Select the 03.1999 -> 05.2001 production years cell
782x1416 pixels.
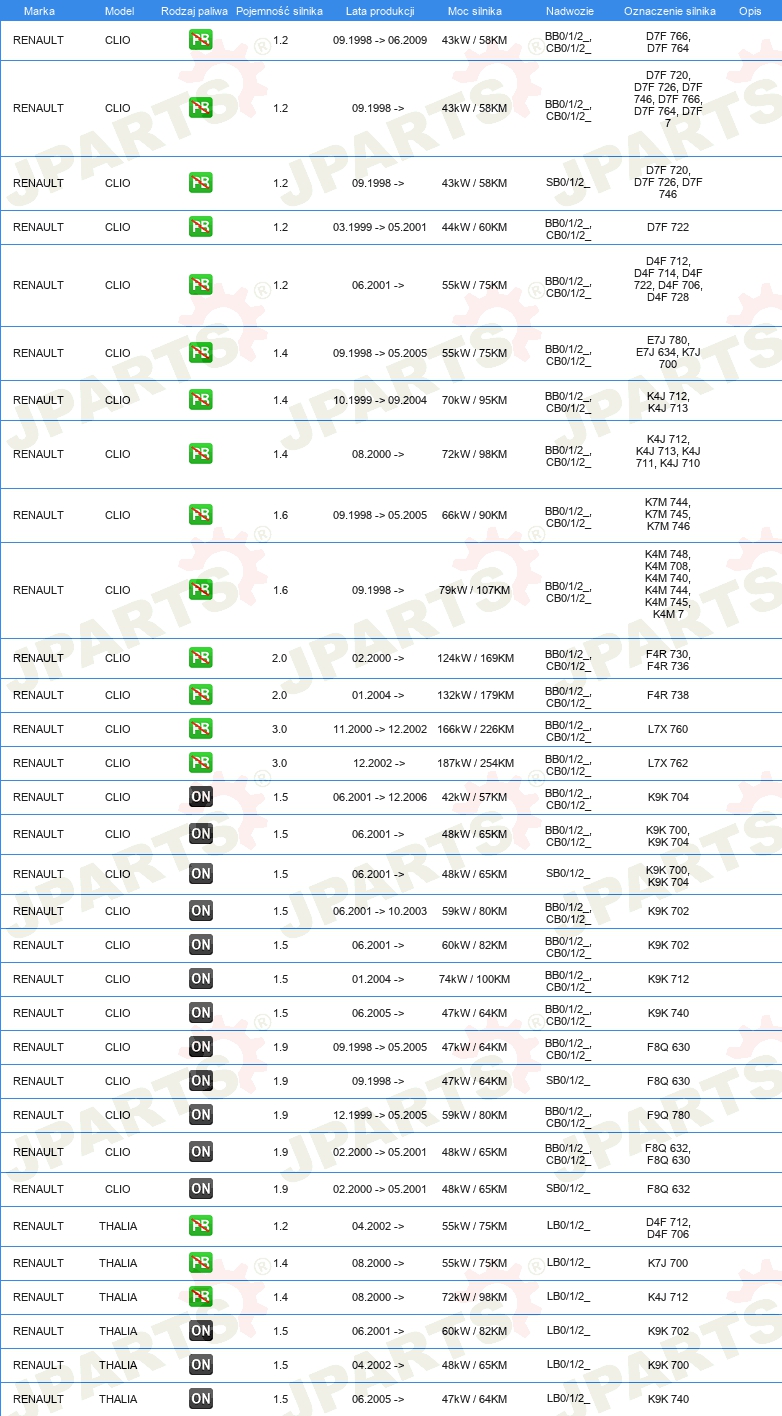(380, 227)
